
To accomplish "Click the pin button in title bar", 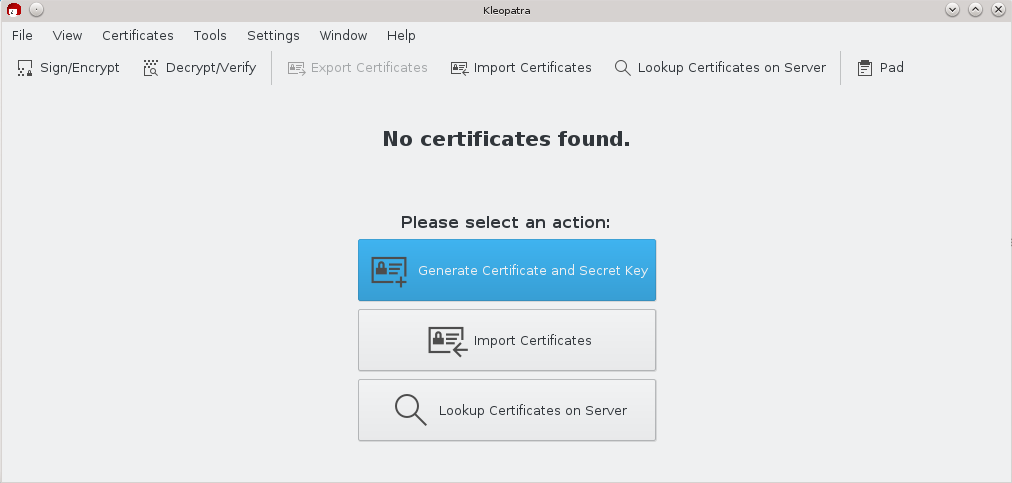I will (x=36, y=9).
